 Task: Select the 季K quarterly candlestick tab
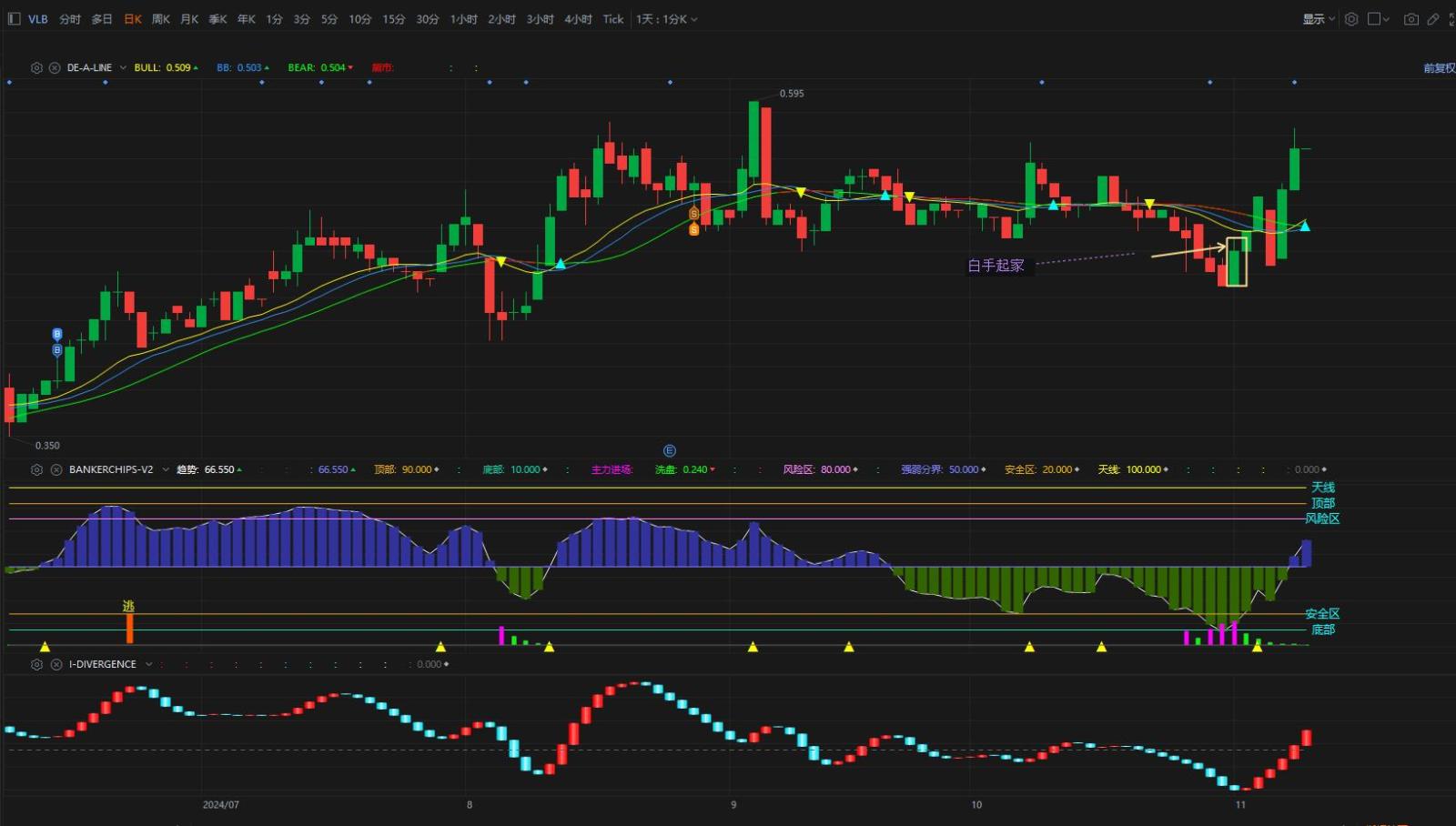[x=217, y=18]
